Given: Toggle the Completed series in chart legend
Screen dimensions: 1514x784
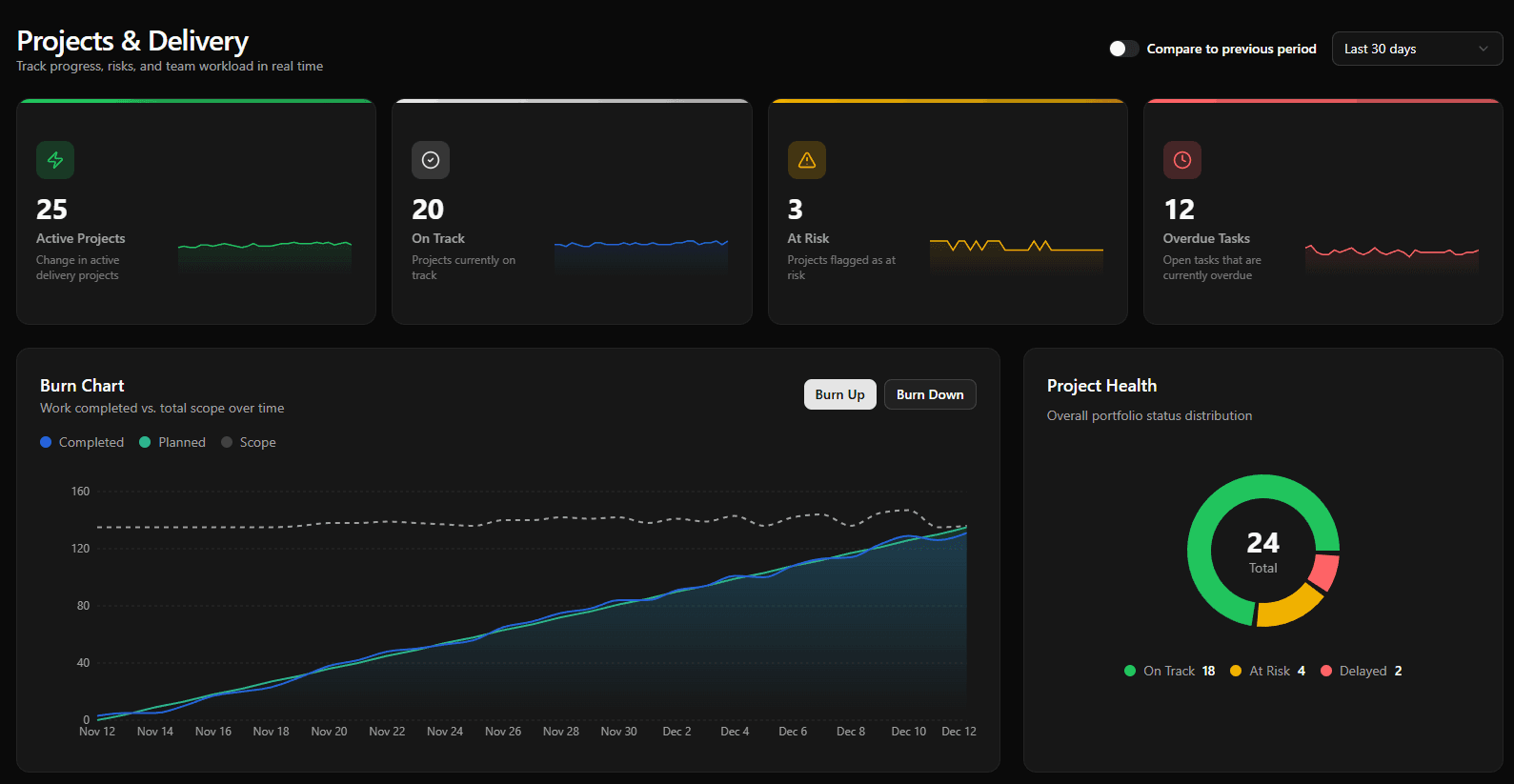Looking at the screenshot, I should pyautogui.click(x=82, y=442).
